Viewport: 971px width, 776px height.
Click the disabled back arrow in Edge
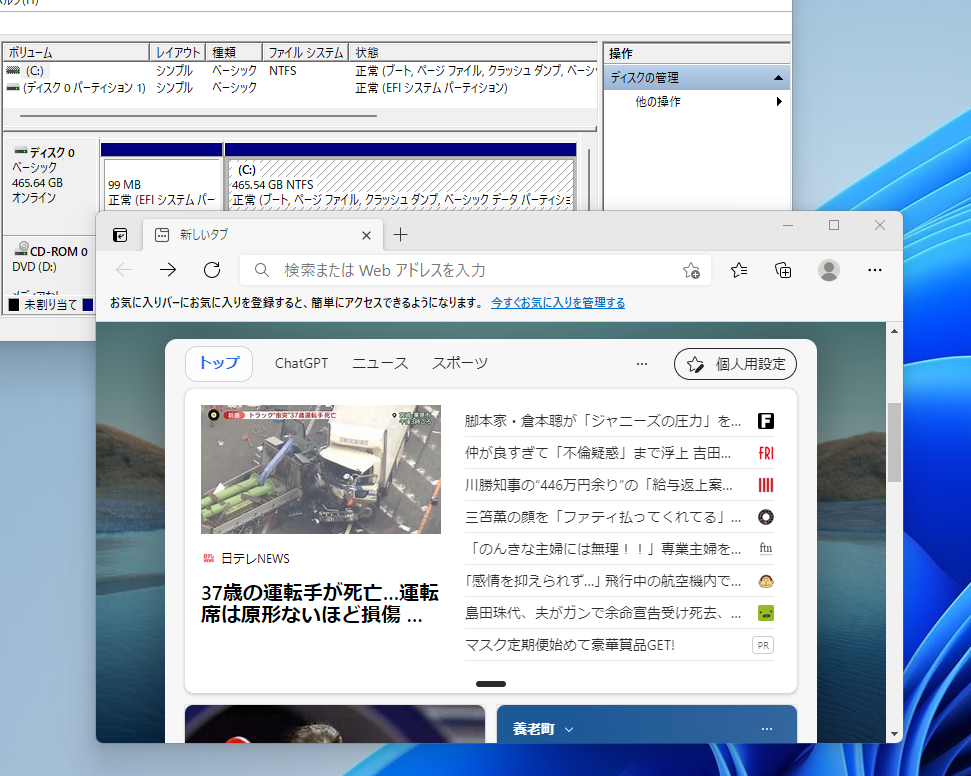pos(124,269)
